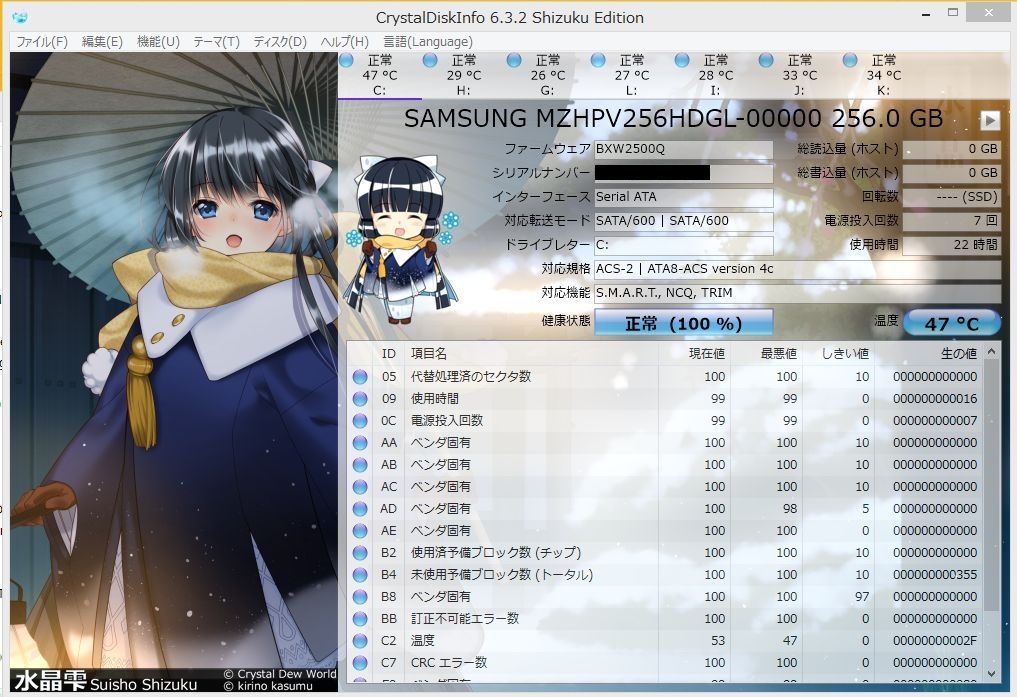Click the 項目名 column header
This screenshot has height=697, width=1017.
coord(532,353)
